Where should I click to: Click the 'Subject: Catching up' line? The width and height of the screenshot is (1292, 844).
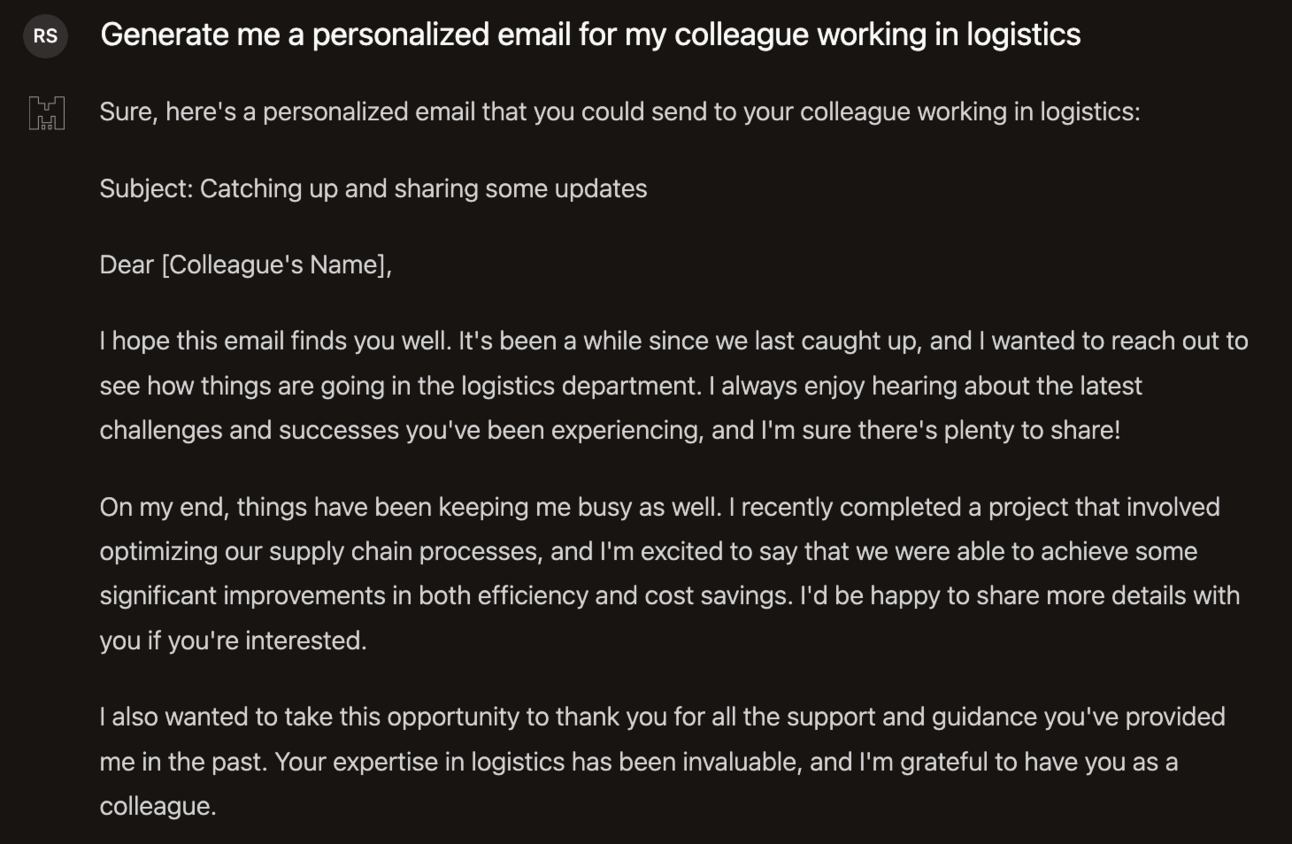372,188
